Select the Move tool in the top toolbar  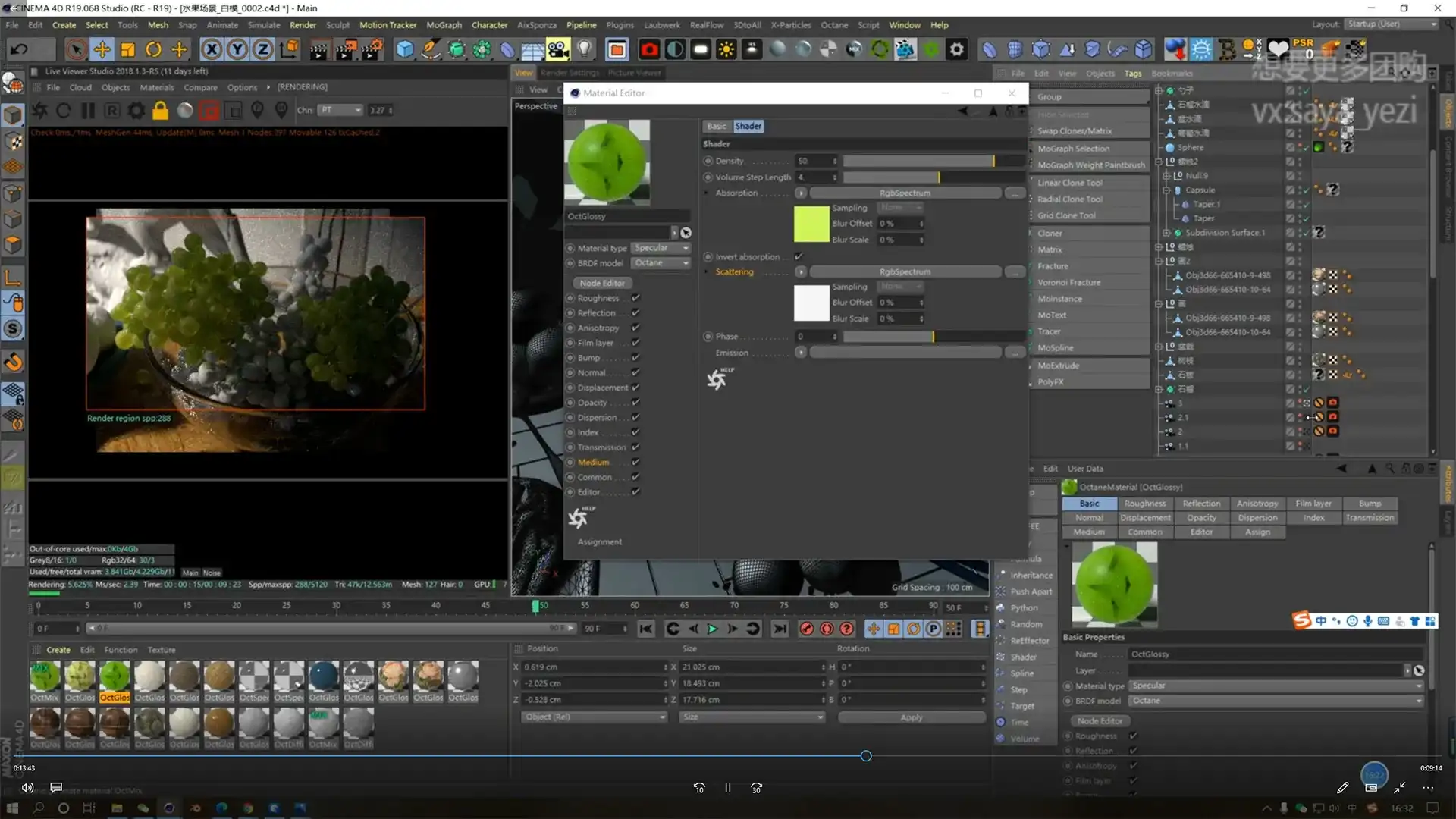click(x=102, y=49)
